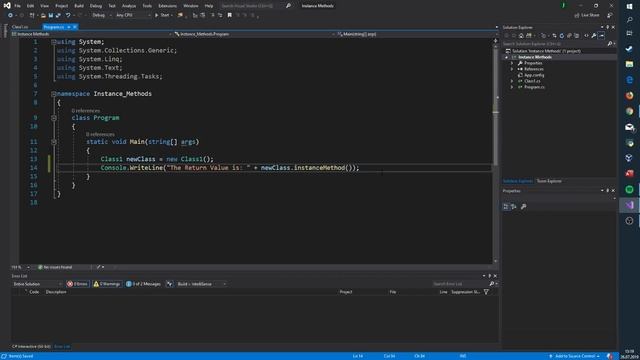Open the Edit menu

(31, 6)
